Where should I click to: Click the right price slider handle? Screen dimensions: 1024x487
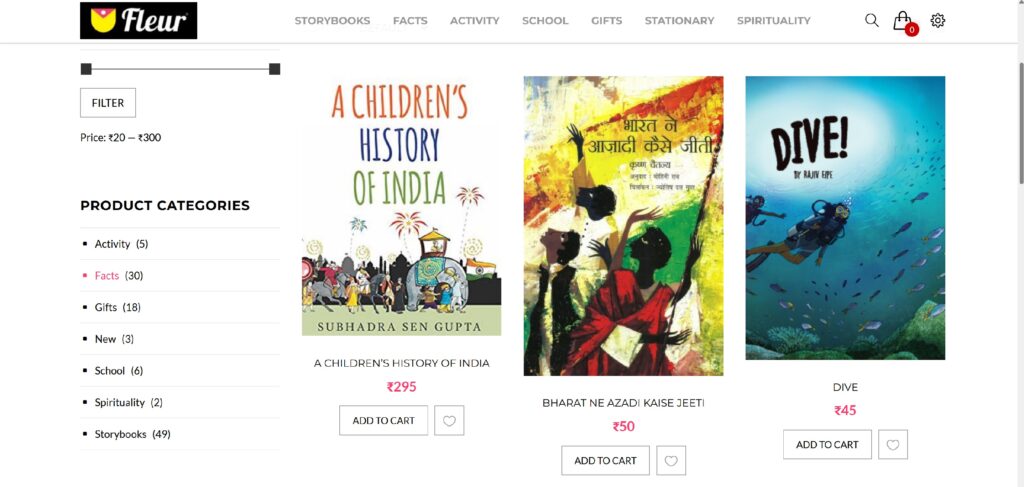[x=275, y=69]
